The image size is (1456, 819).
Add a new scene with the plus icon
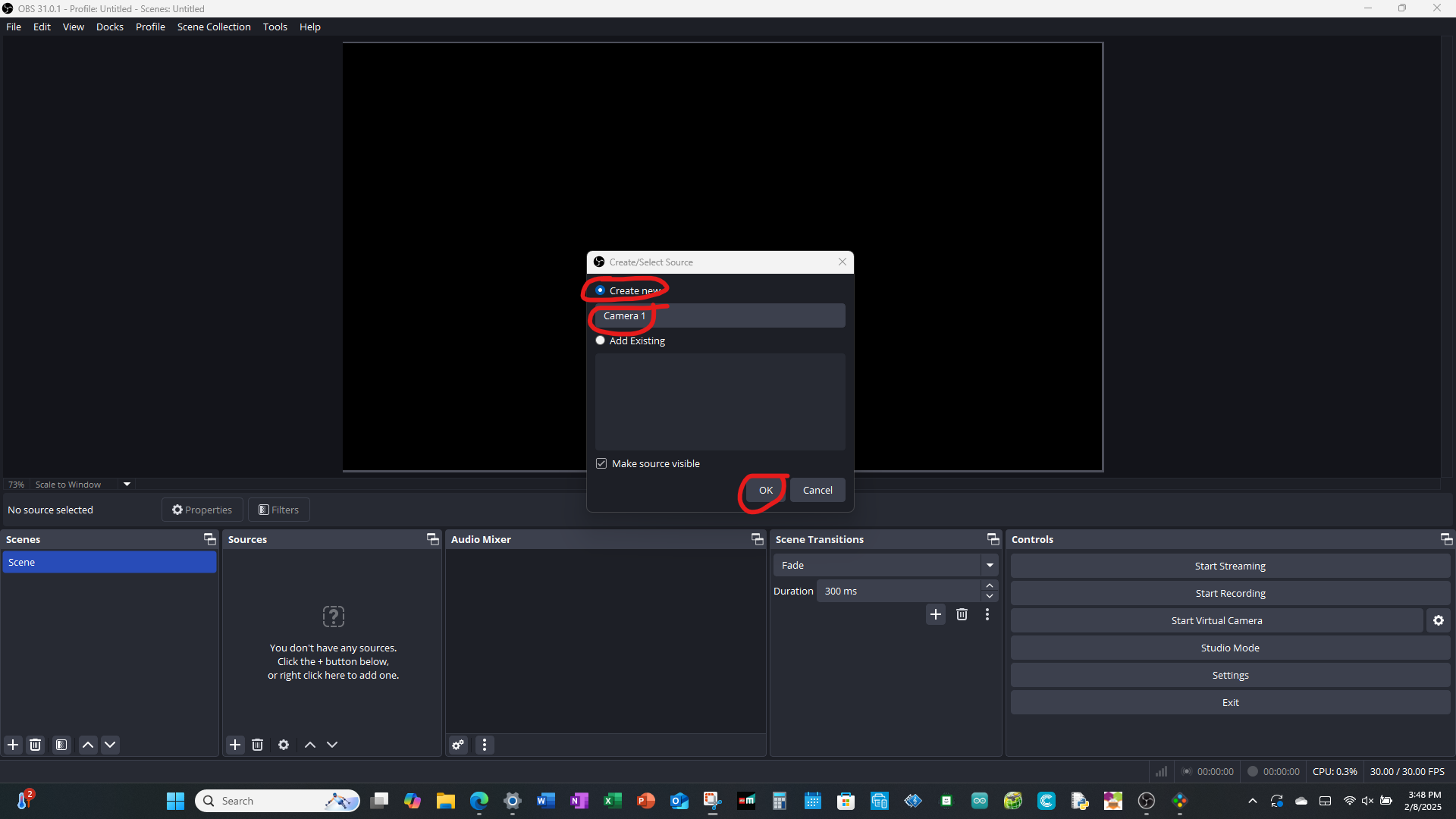(x=12, y=745)
